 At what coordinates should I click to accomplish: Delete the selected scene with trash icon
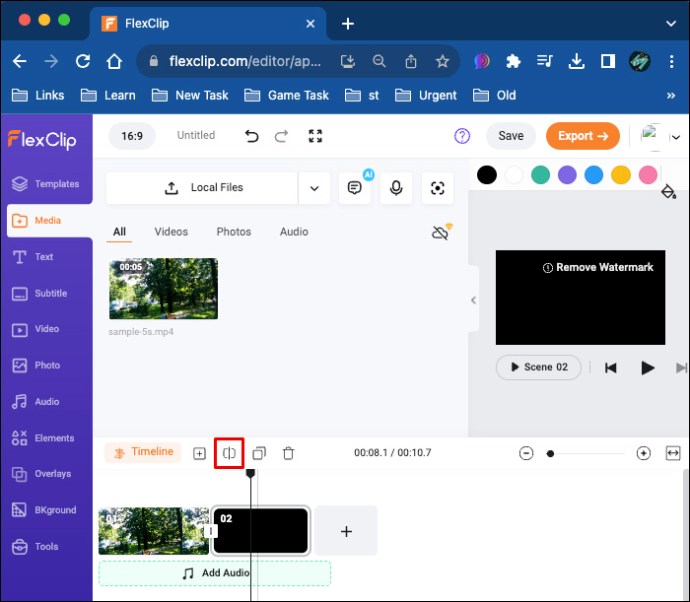click(288, 453)
